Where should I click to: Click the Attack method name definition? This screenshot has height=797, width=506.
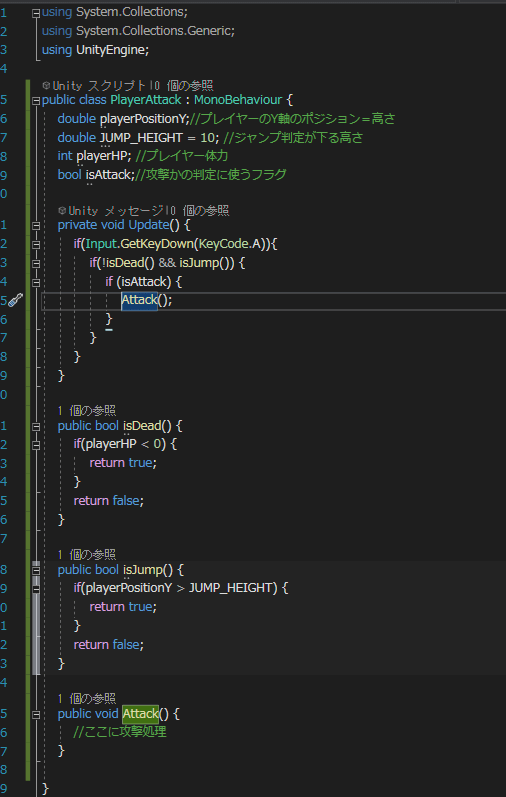(x=140, y=714)
